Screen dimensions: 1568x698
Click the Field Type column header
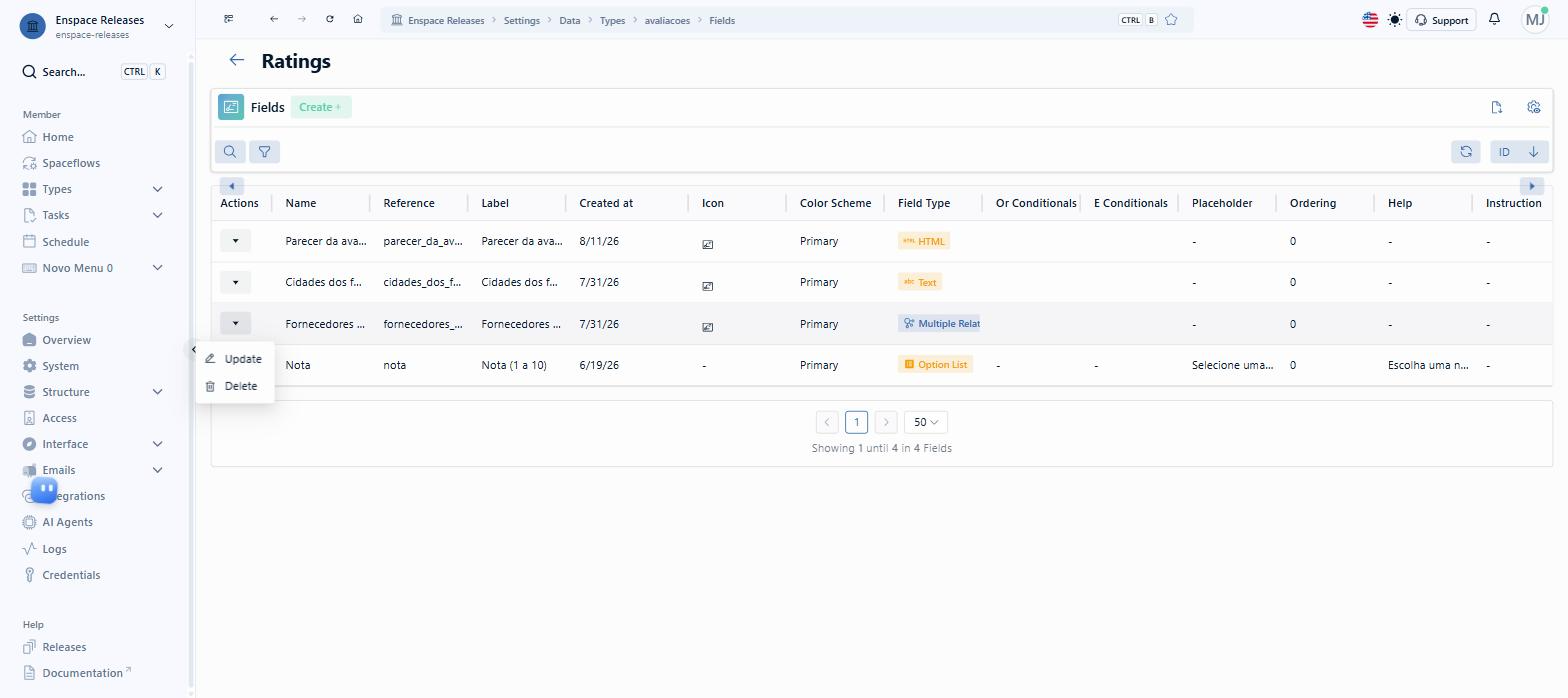[924, 203]
